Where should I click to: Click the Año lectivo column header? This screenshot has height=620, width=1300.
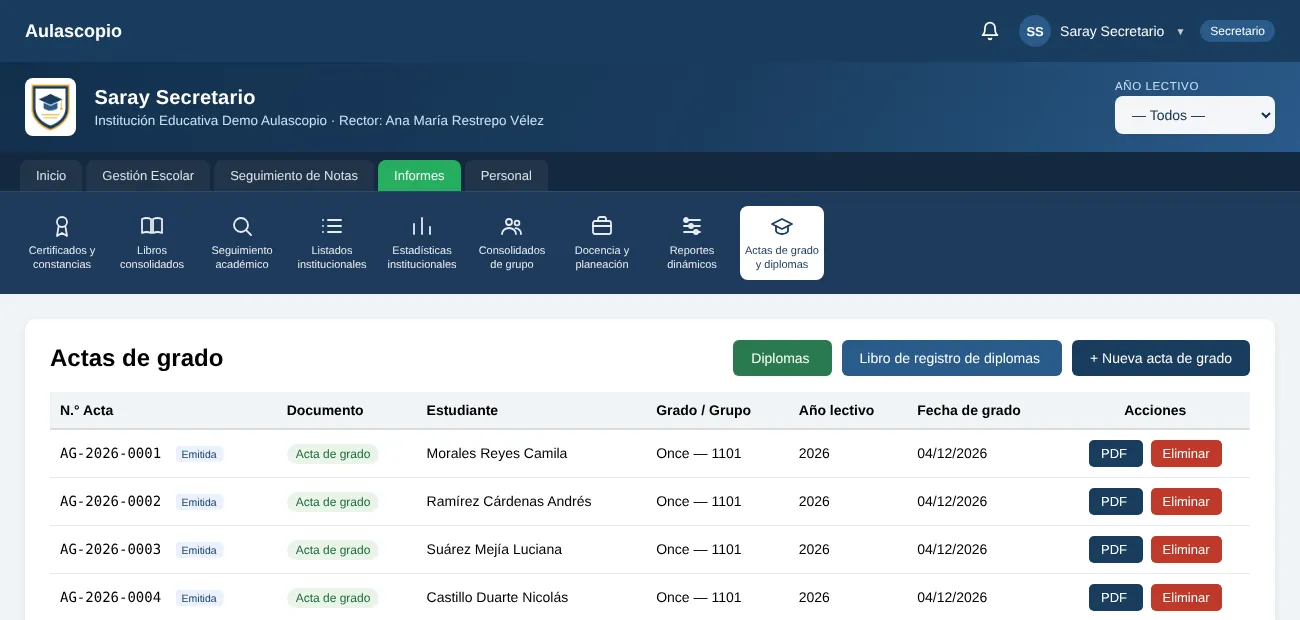click(x=836, y=410)
